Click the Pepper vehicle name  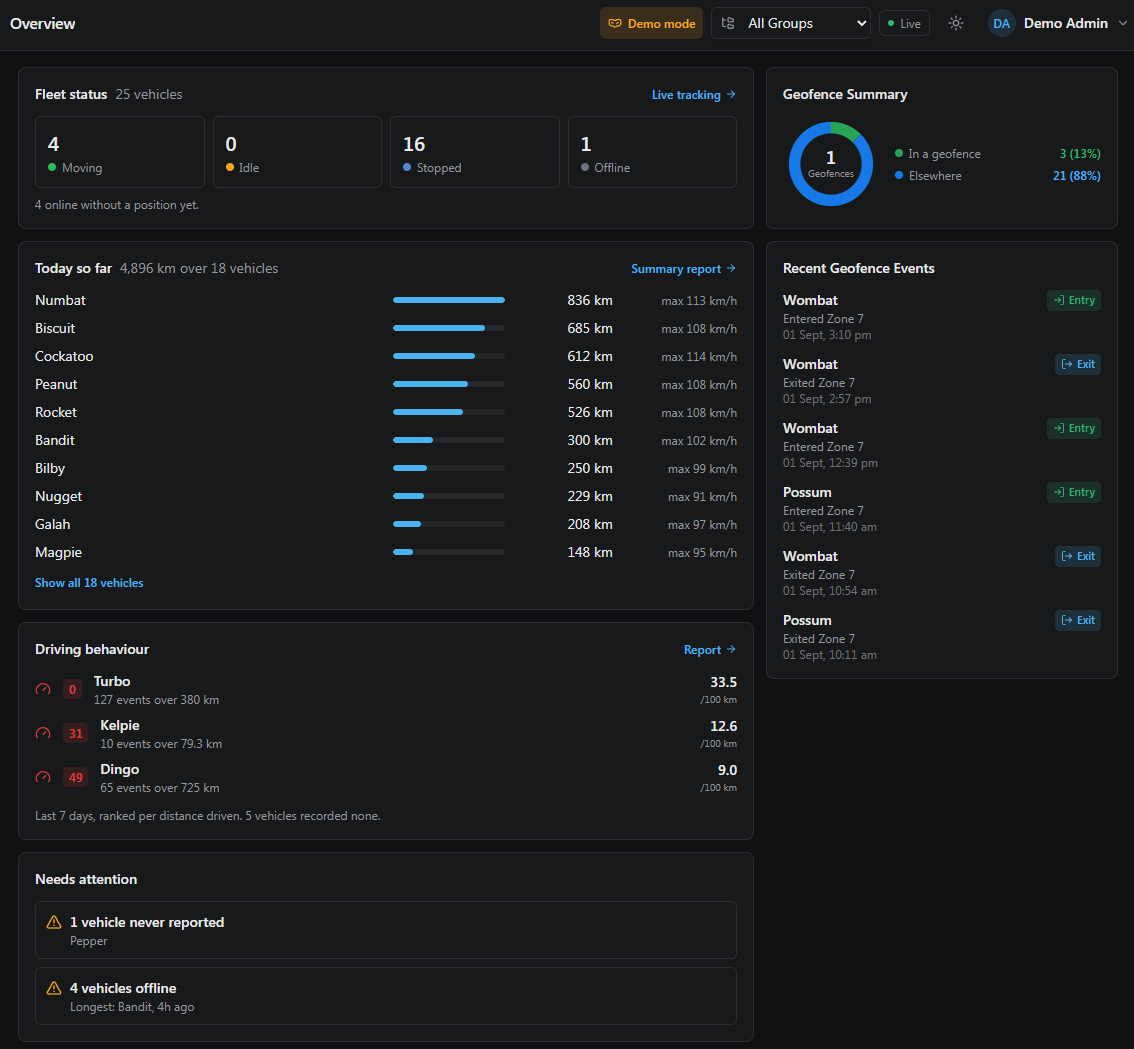(x=88, y=941)
